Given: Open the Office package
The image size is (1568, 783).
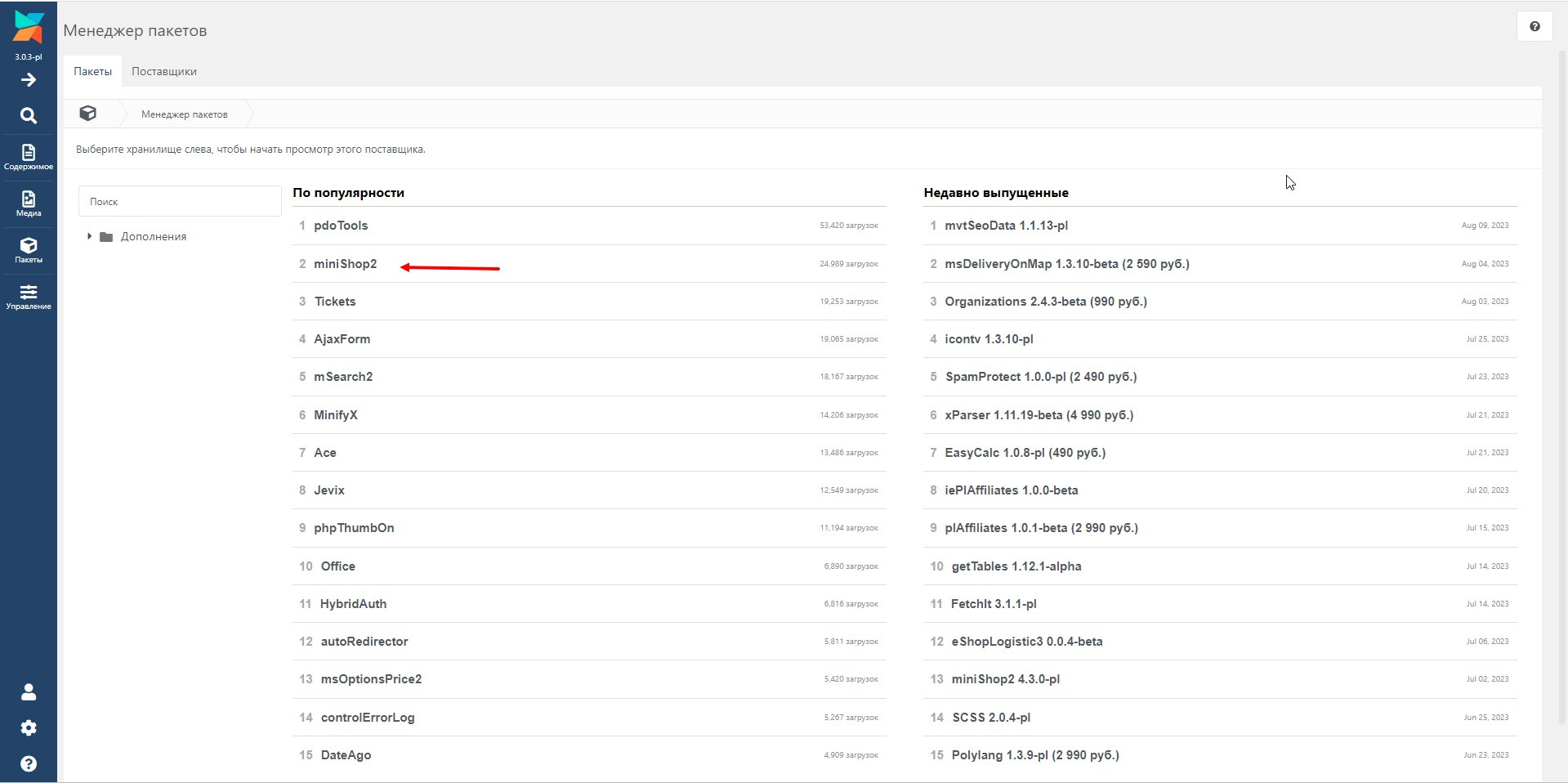Looking at the screenshot, I should 338,566.
